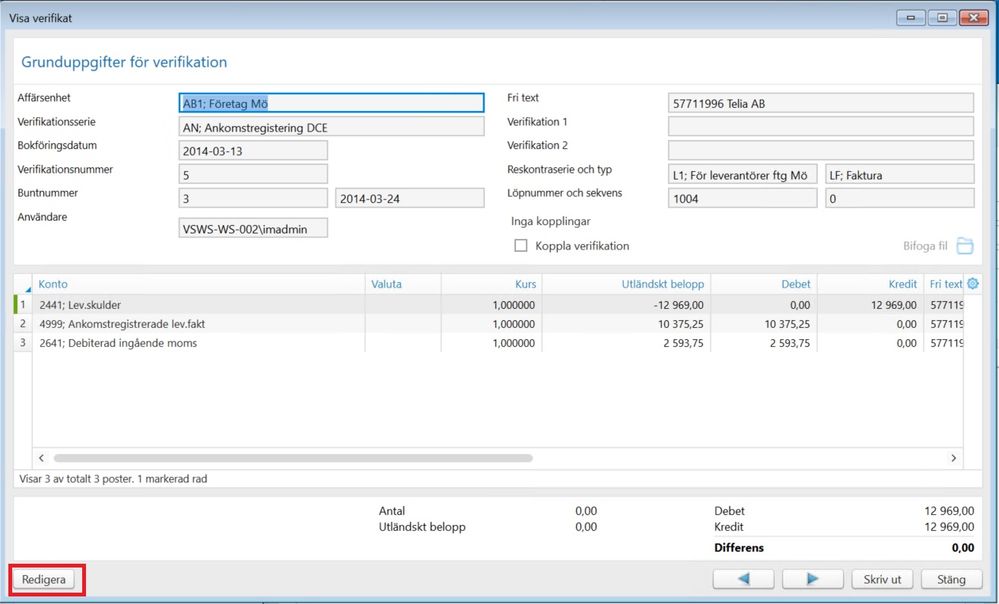The image size is (999, 604).
Task: Go to next verification with right arrow
Action: click(812, 579)
